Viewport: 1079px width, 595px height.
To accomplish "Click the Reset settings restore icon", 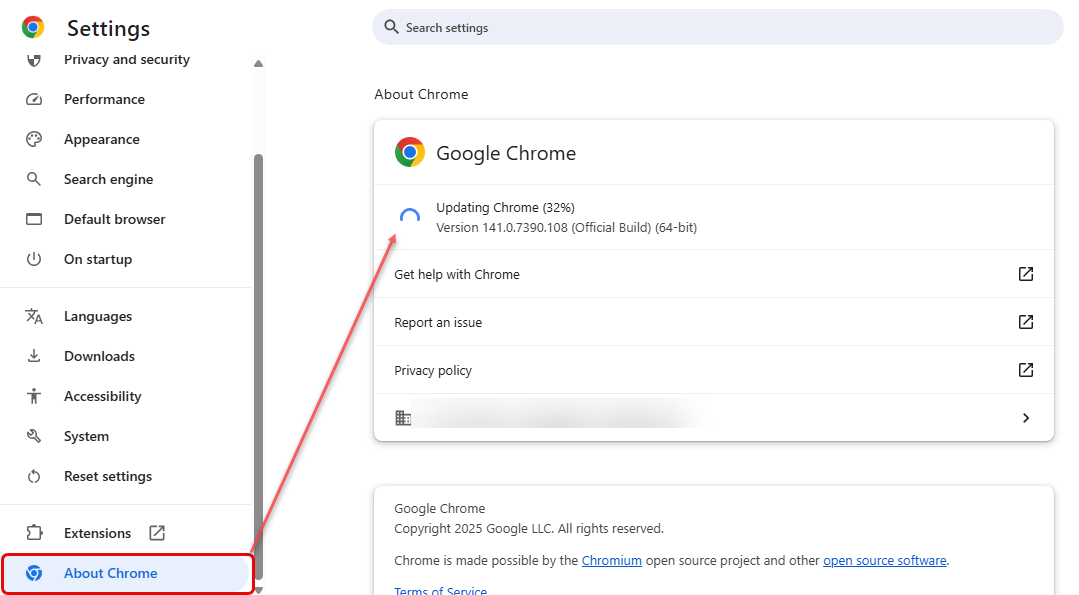I will click(34, 476).
